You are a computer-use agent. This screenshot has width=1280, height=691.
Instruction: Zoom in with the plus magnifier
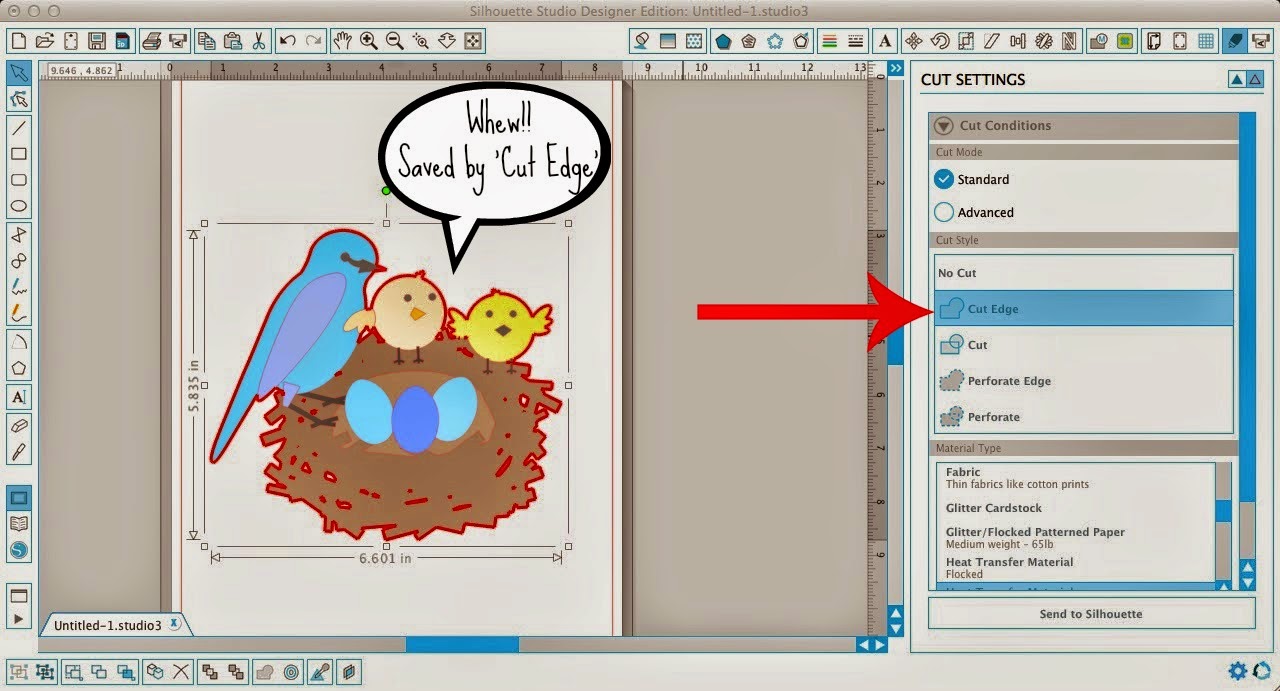pyautogui.click(x=369, y=41)
